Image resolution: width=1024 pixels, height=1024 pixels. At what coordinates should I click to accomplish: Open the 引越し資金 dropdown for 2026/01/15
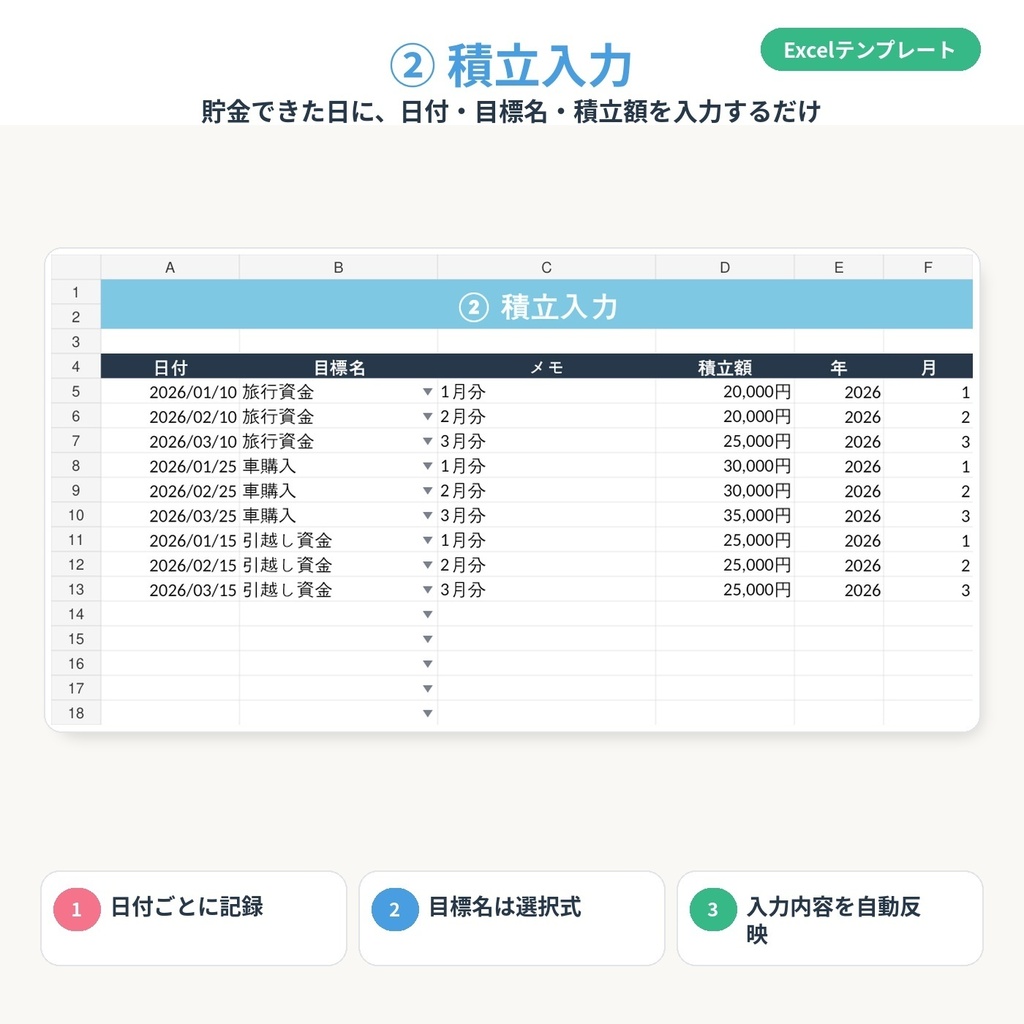click(x=428, y=541)
